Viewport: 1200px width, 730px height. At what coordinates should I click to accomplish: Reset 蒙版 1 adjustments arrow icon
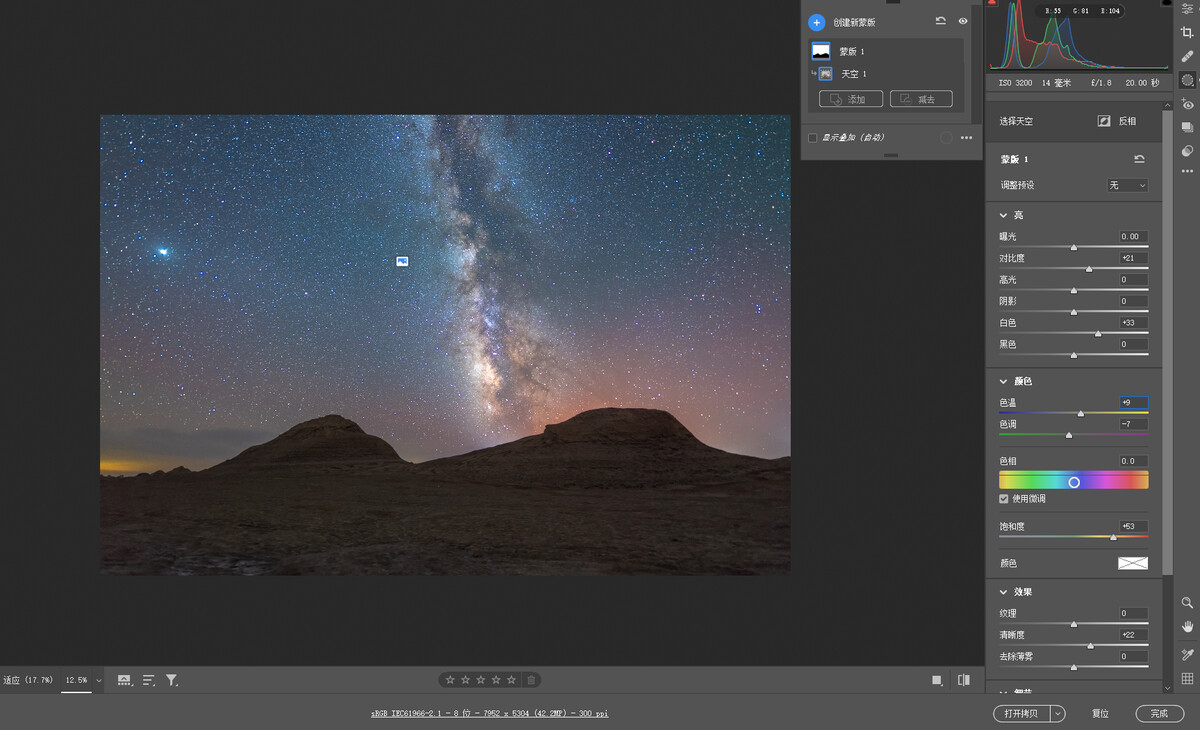click(x=1139, y=159)
